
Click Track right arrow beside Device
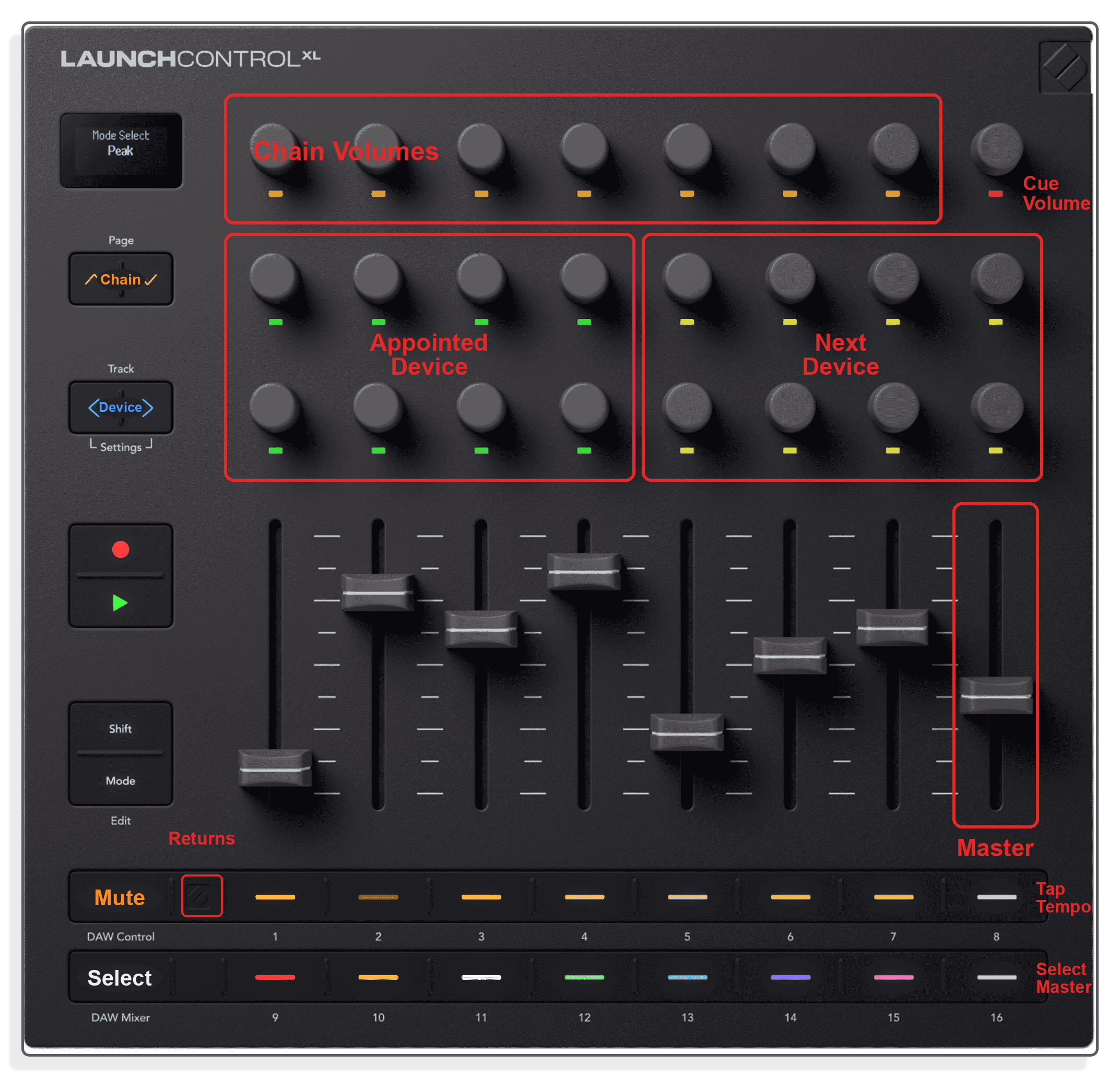[x=148, y=407]
